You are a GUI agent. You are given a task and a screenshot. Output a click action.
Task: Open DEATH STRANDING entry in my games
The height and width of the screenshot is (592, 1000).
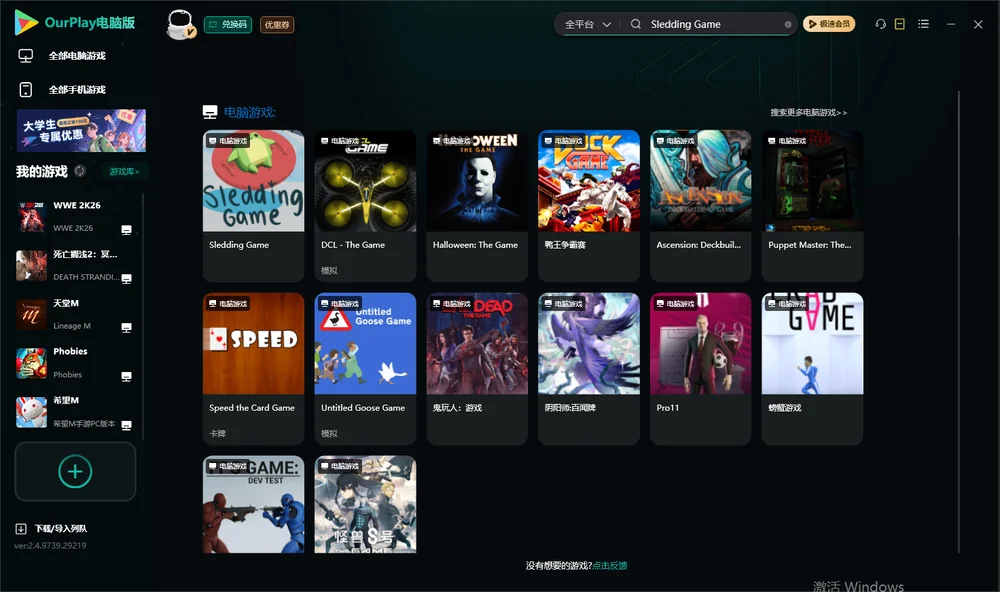pyautogui.click(x=75, y=265)
